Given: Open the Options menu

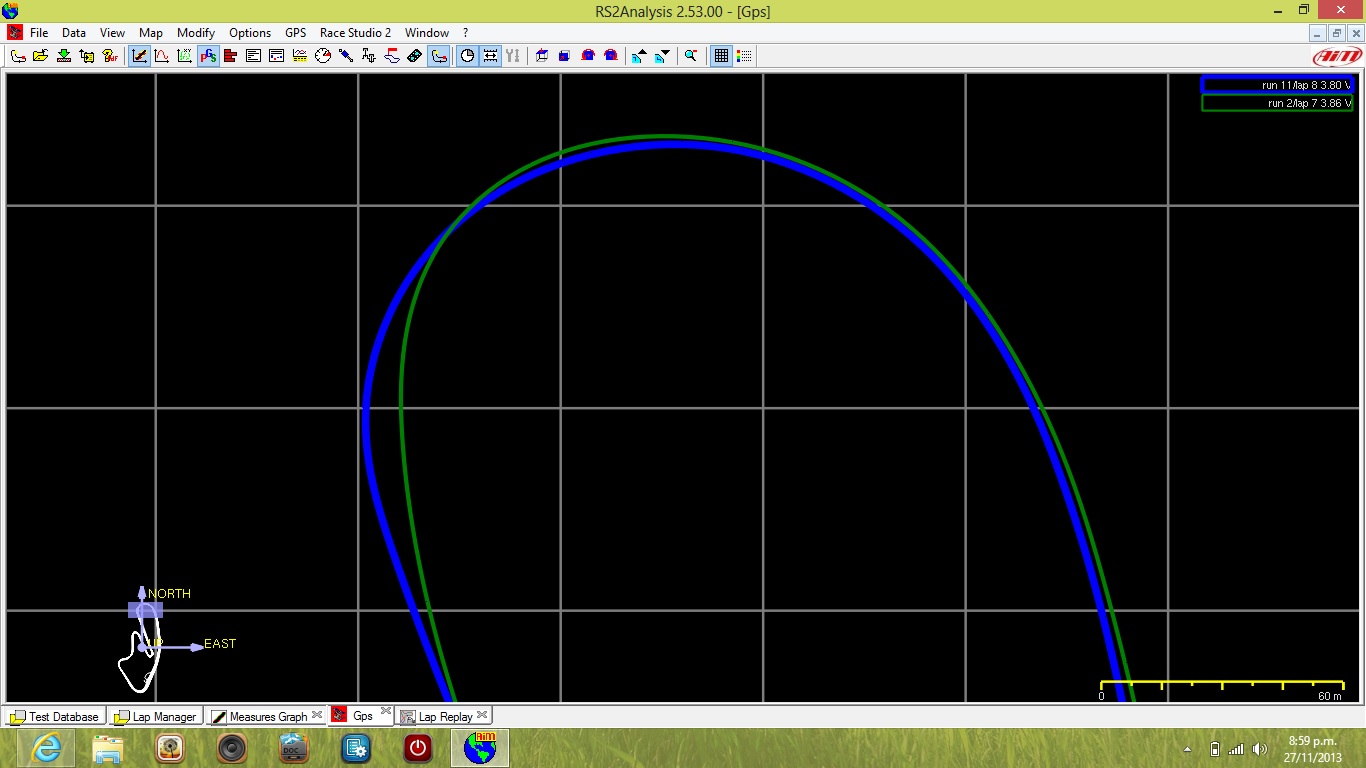Looking at the screenshot, I should tap(250, 33).
